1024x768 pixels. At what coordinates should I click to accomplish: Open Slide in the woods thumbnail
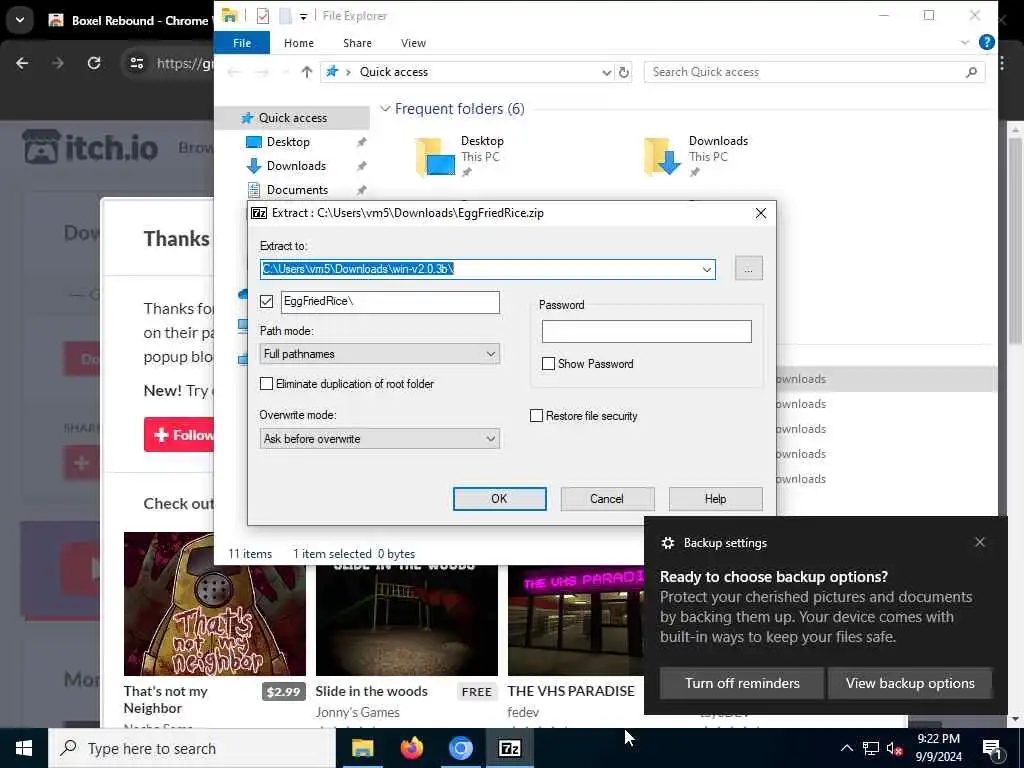tap(407, 620)
